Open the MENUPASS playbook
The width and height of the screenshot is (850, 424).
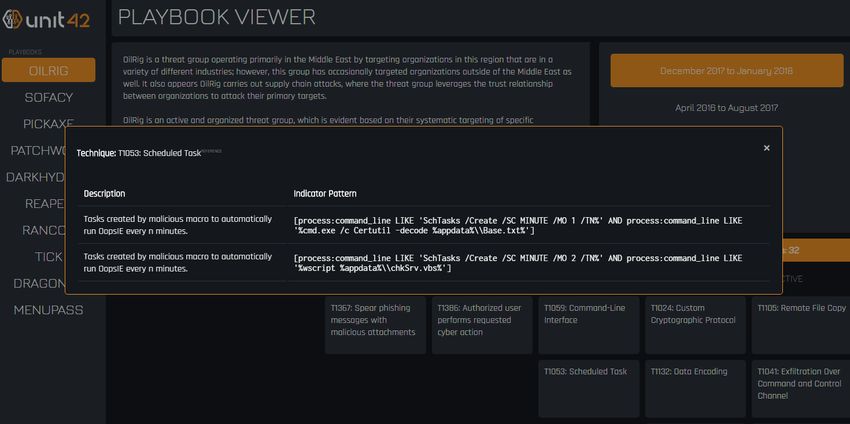(x=48, y=310)
